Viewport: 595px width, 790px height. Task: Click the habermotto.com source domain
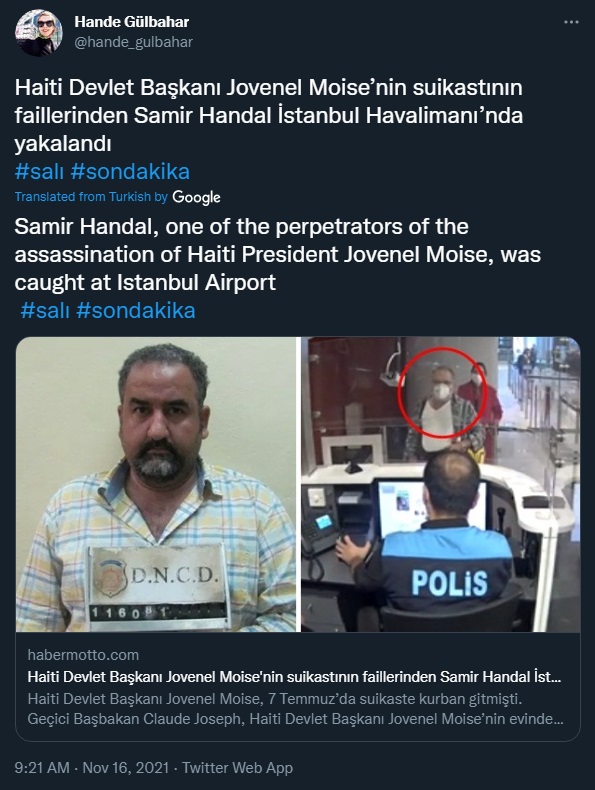tap(83, 655)
